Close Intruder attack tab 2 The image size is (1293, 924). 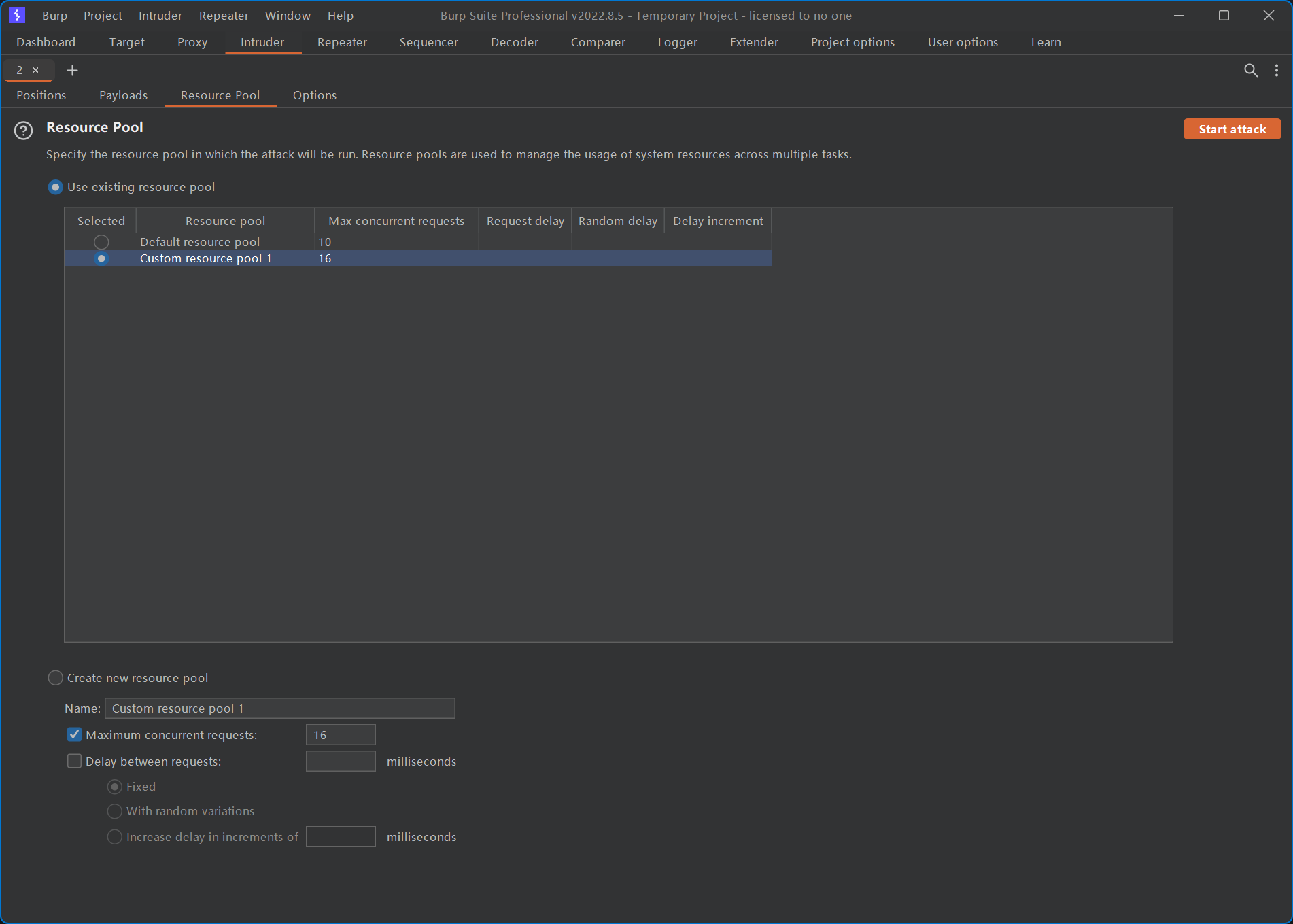point(36,70)
